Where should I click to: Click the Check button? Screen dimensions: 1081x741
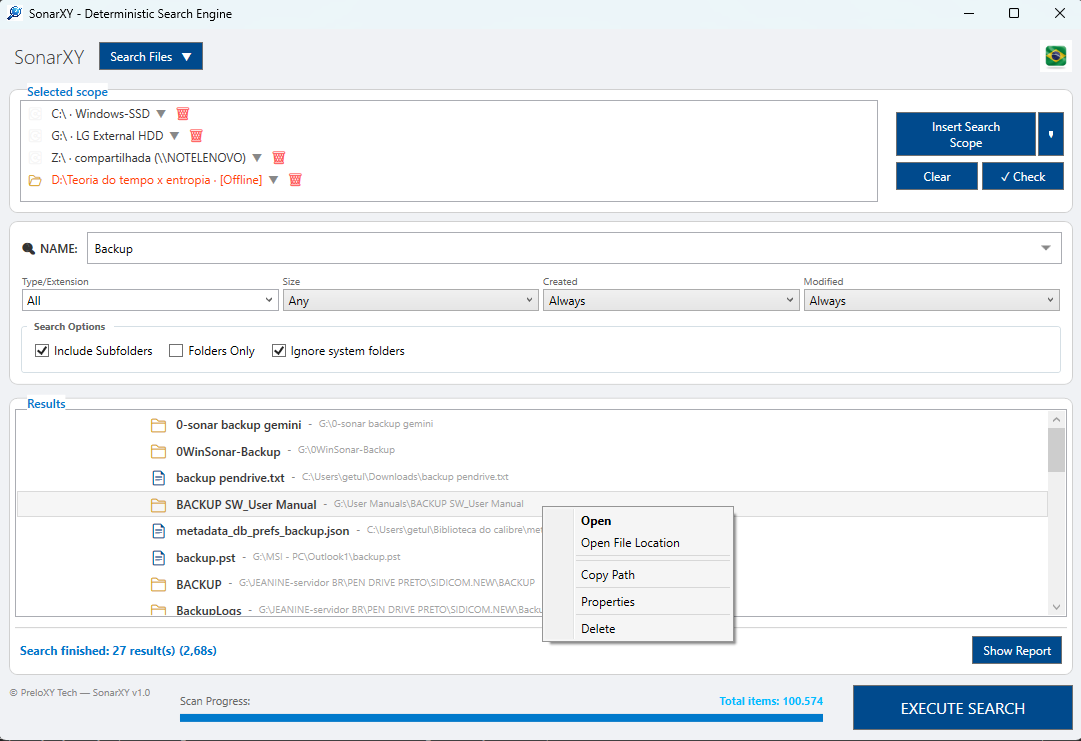coord(1022,176)
